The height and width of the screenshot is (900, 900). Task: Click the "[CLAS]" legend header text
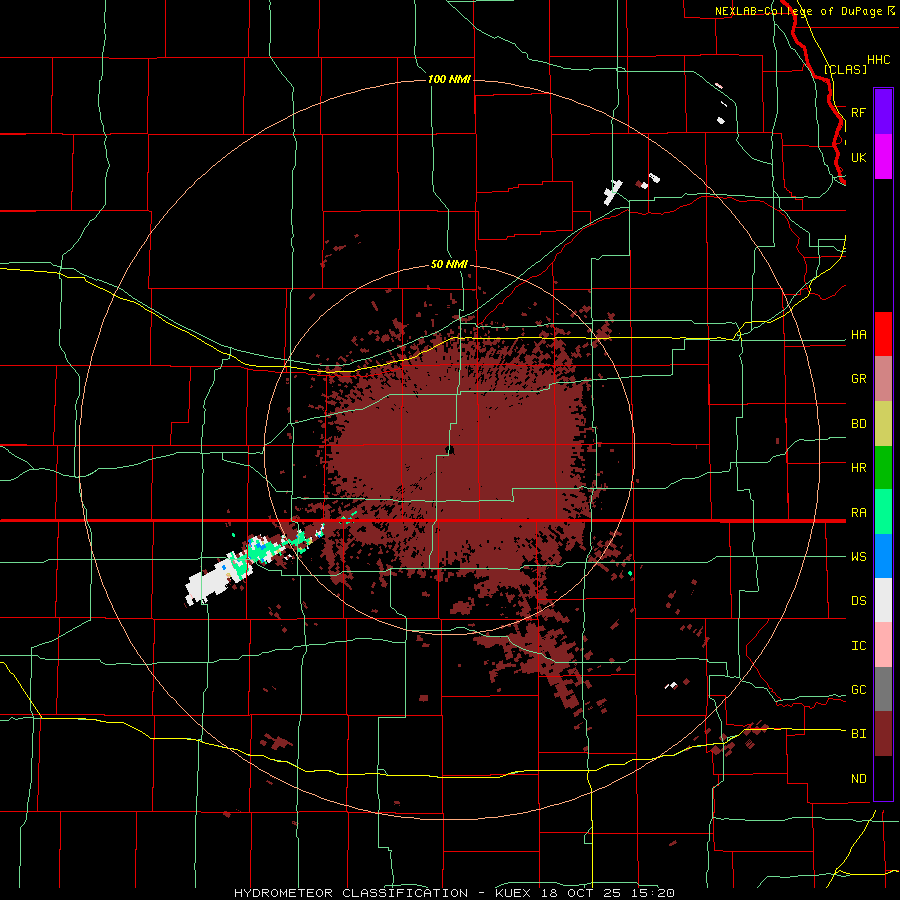pos(845,69)
